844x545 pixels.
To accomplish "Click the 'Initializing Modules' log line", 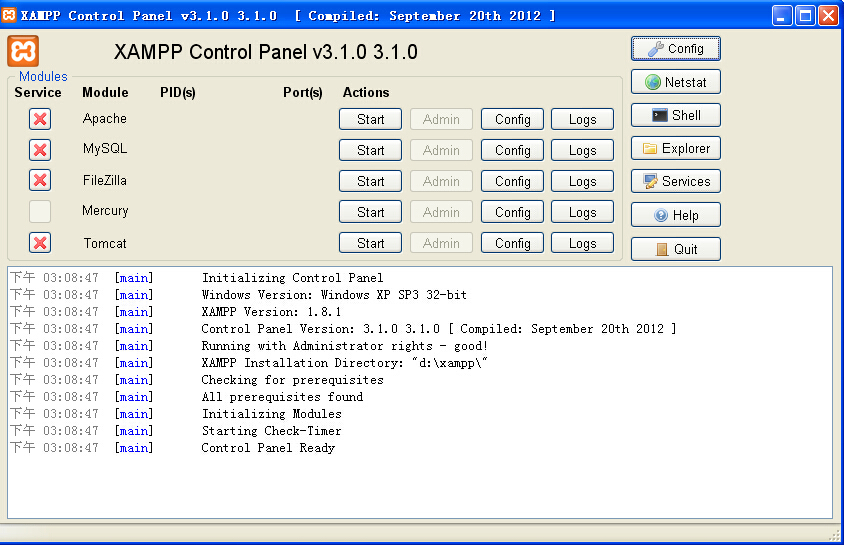I will [272, 414].
